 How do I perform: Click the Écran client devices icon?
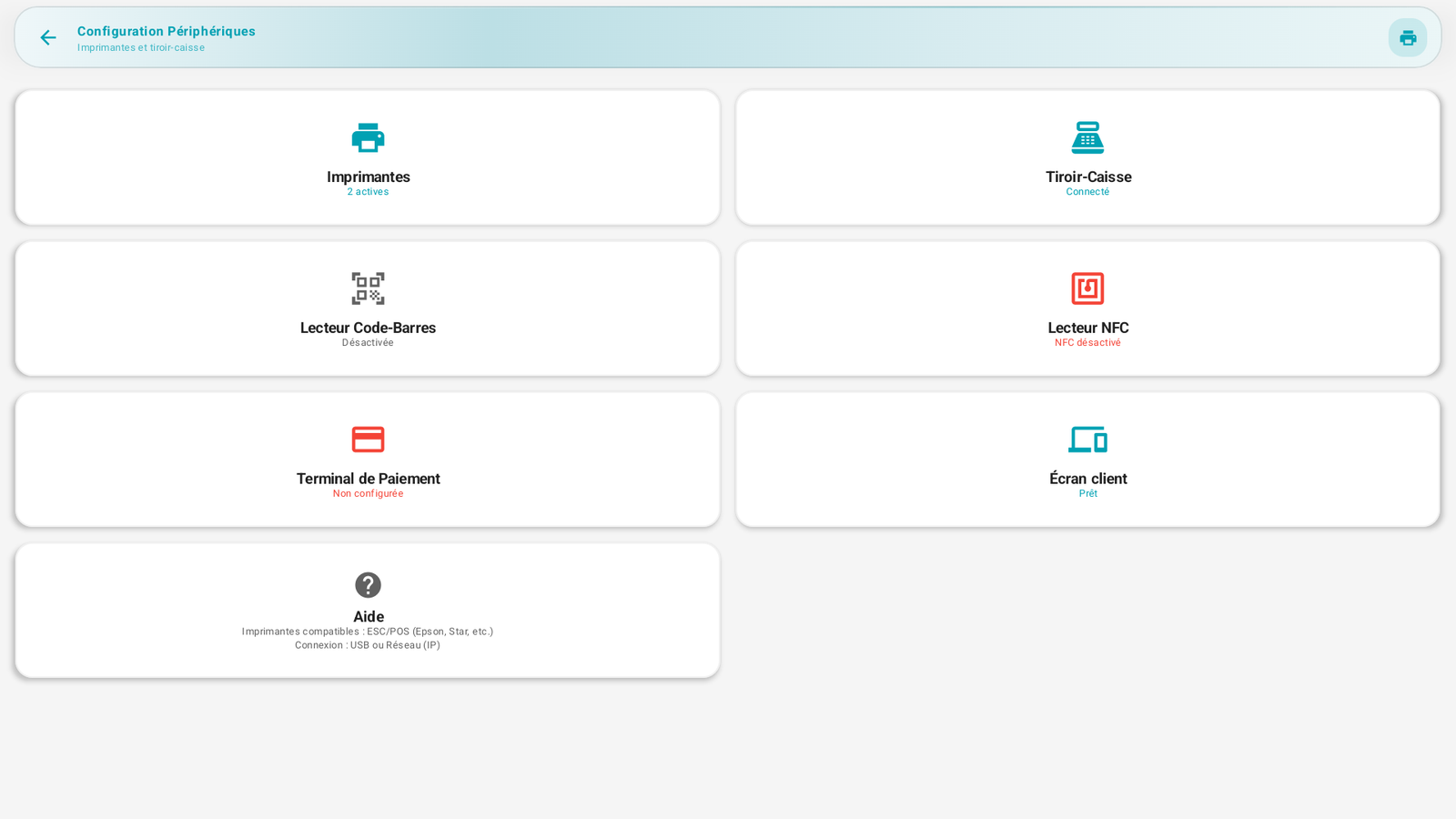tap(1087, 440)
